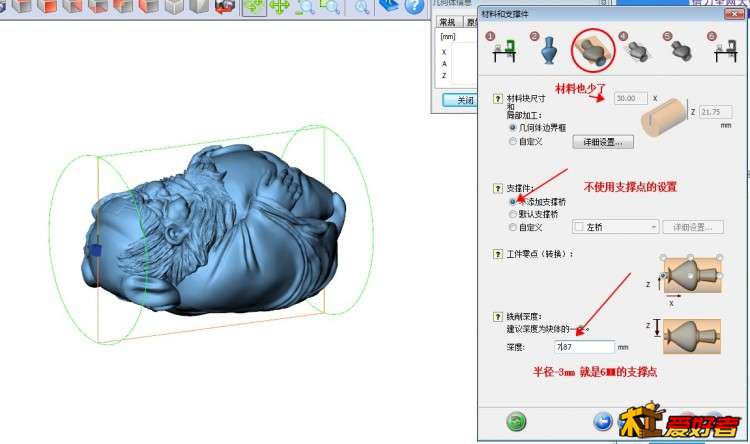The width and height of the screenshot is (750, 444).
Task: Open help for 支撑件 section
Action: (497, 188)
